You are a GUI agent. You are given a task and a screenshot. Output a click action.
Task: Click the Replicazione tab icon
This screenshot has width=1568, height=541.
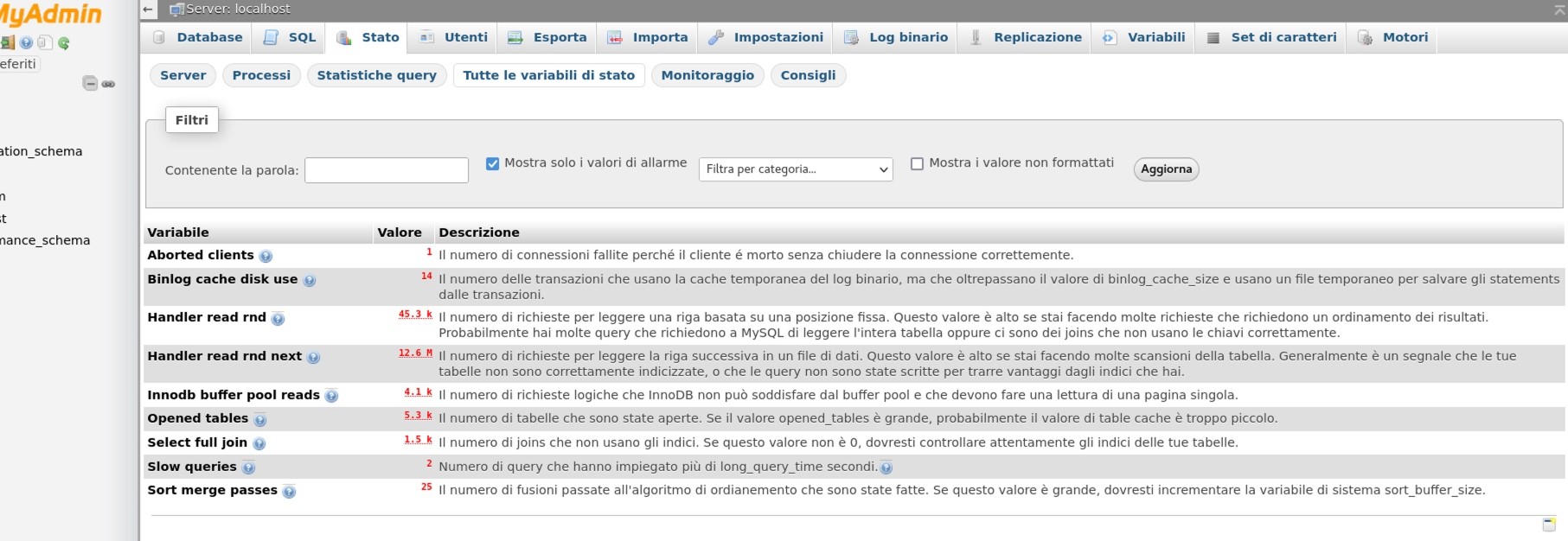pos(976,38)
